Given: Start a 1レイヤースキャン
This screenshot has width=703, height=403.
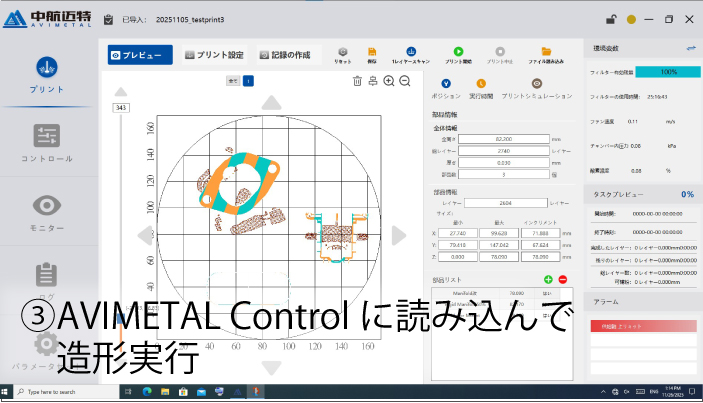Looking at the screenshot, I should (x=411, y=55).
